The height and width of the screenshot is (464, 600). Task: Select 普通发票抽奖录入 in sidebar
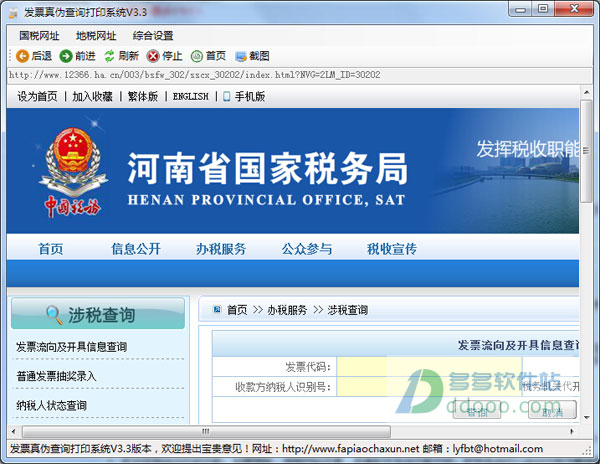click(x=56, y=376)
